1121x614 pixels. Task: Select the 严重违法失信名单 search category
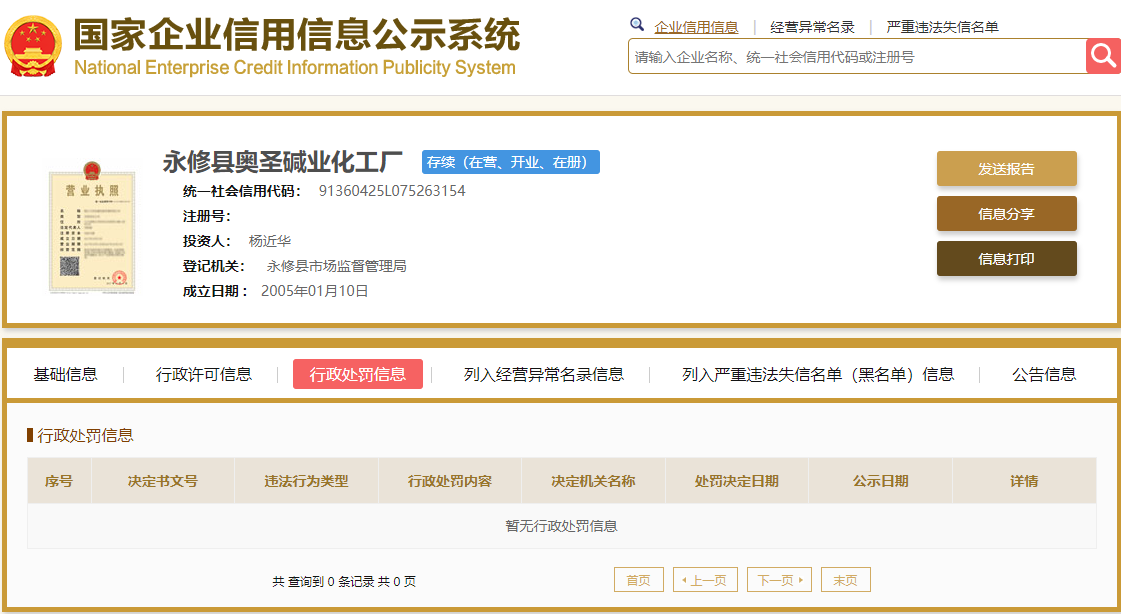pos(942,27)
